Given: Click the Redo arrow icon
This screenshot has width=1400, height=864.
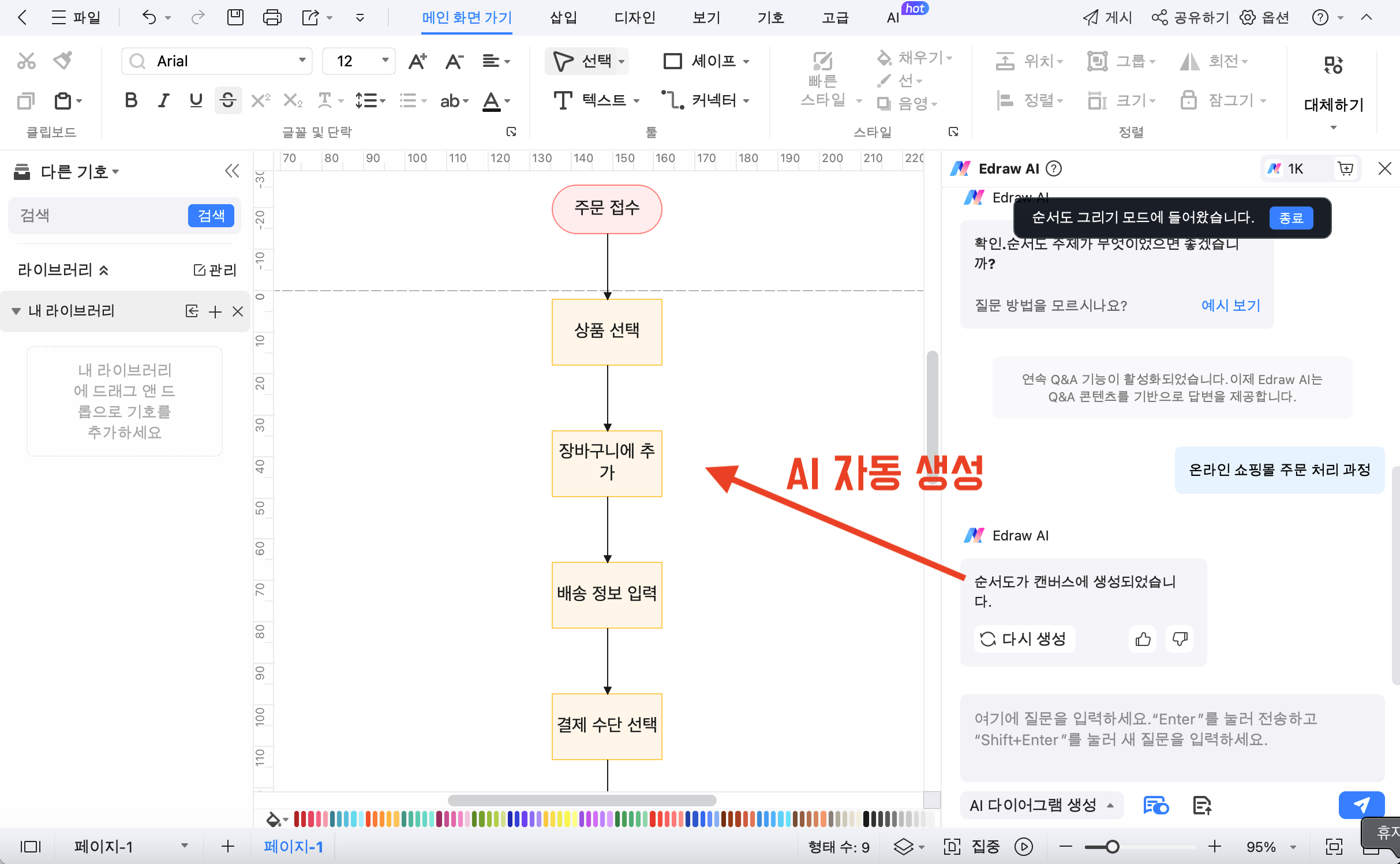Looking at the screenshot, I should point(197,18).
